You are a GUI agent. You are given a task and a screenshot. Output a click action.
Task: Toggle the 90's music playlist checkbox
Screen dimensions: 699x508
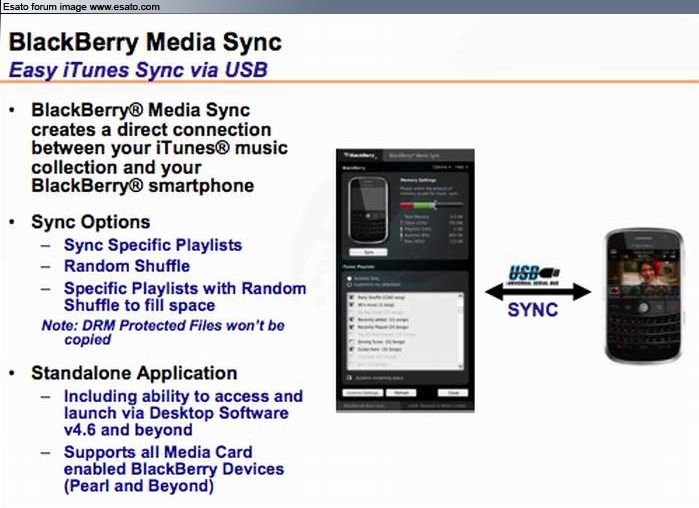click(351, 305)
